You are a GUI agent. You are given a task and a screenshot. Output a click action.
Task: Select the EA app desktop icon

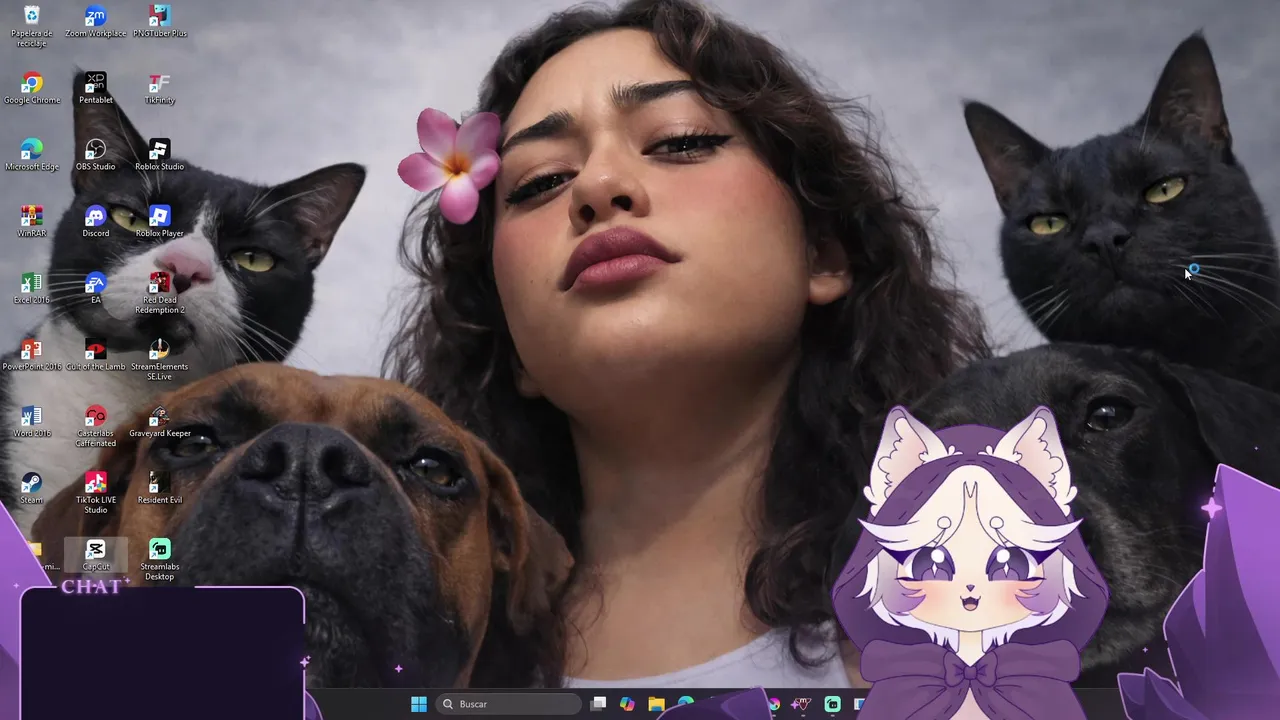coord(95,288)
